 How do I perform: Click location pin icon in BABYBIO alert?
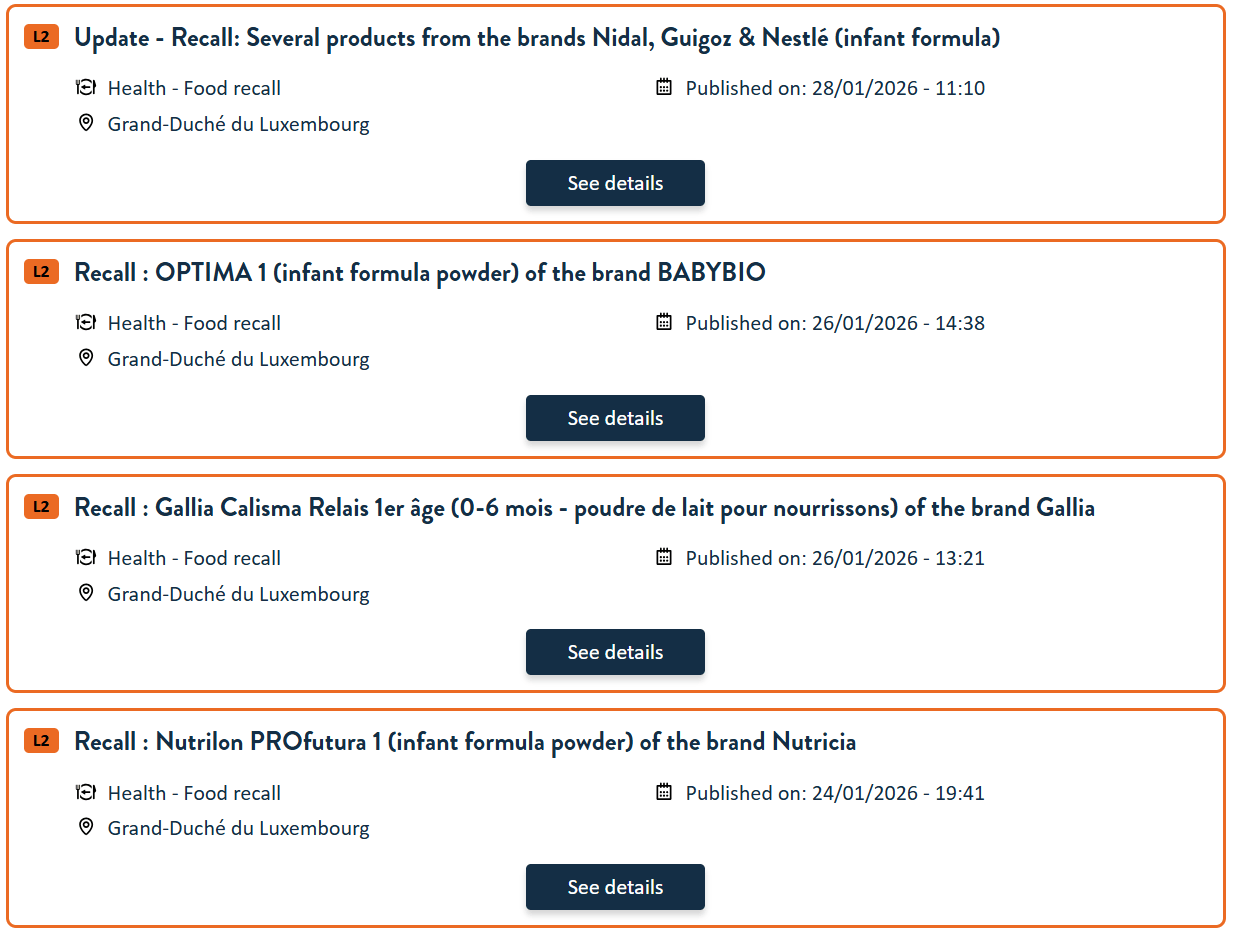86,358
